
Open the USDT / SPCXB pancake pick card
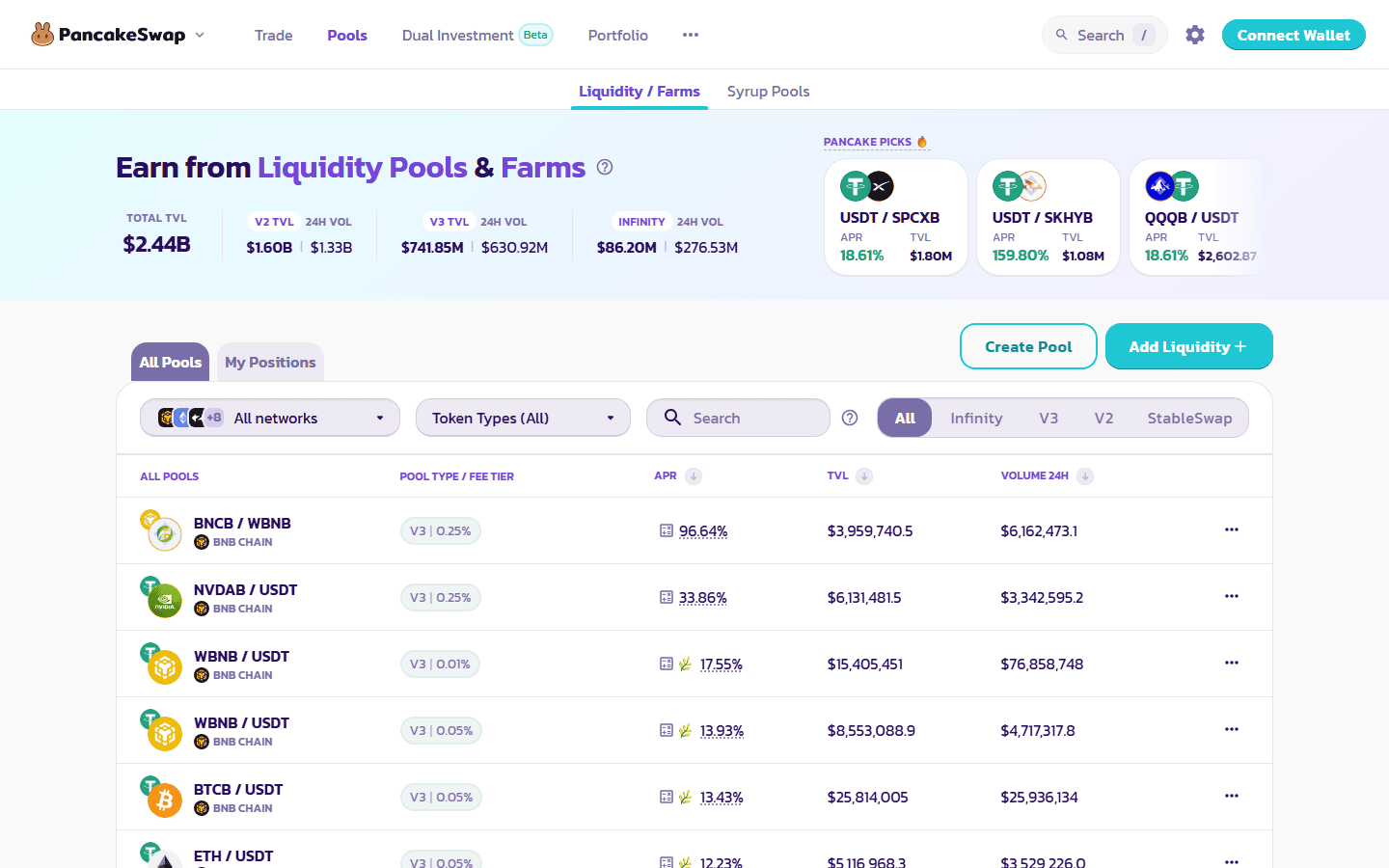click(896, 217)
